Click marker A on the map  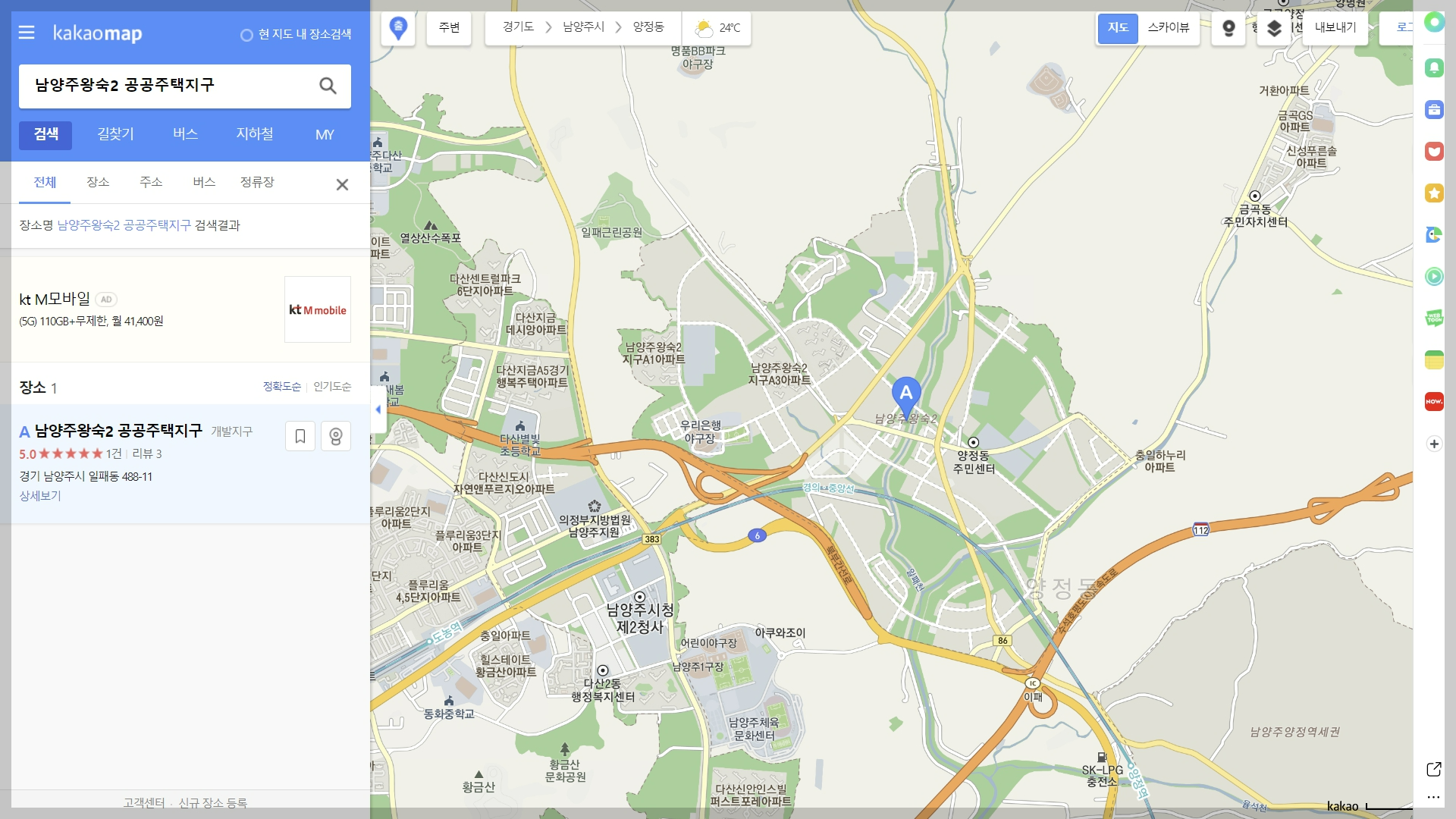[906, 397]
